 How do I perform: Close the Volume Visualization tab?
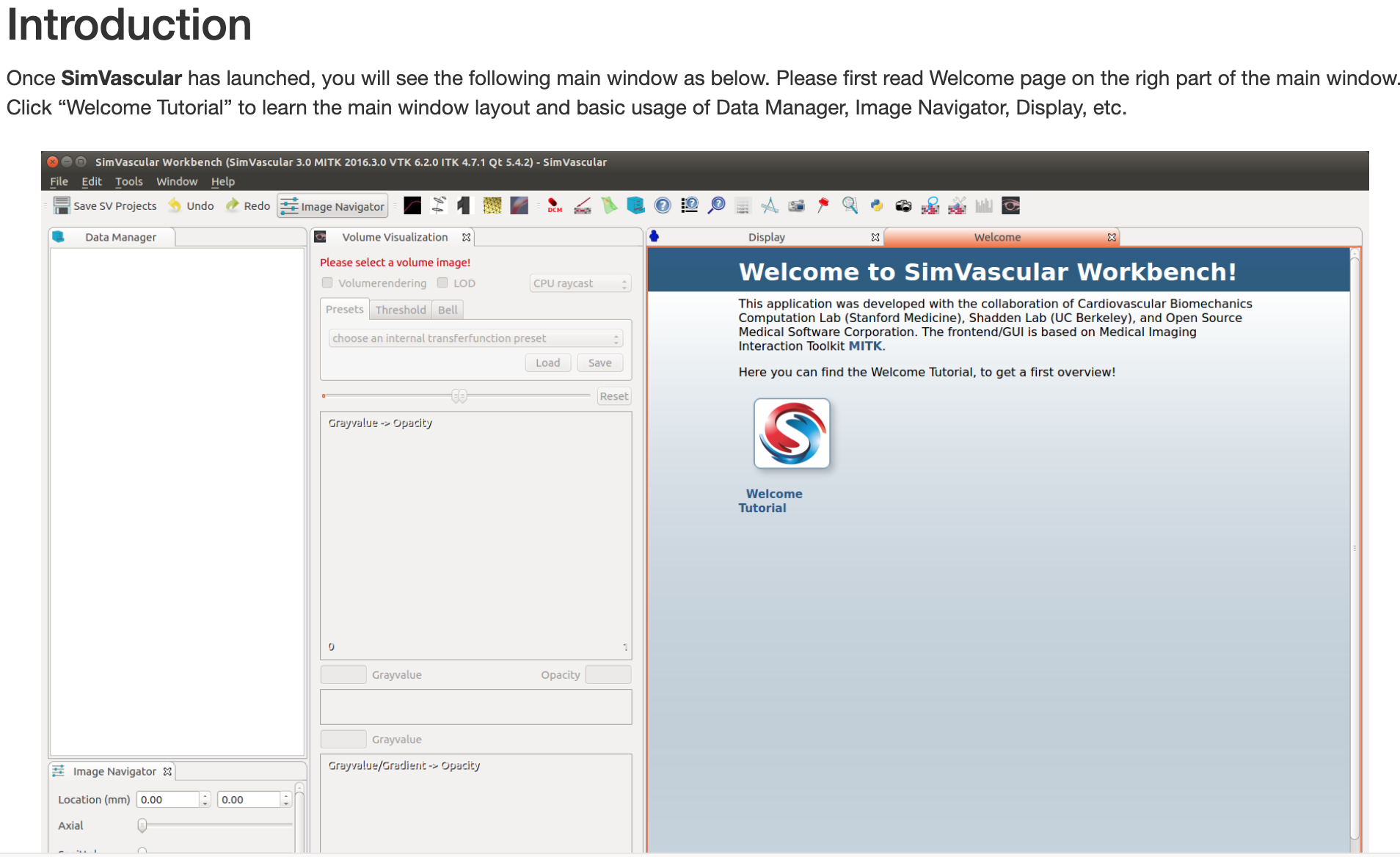point(466,237)
